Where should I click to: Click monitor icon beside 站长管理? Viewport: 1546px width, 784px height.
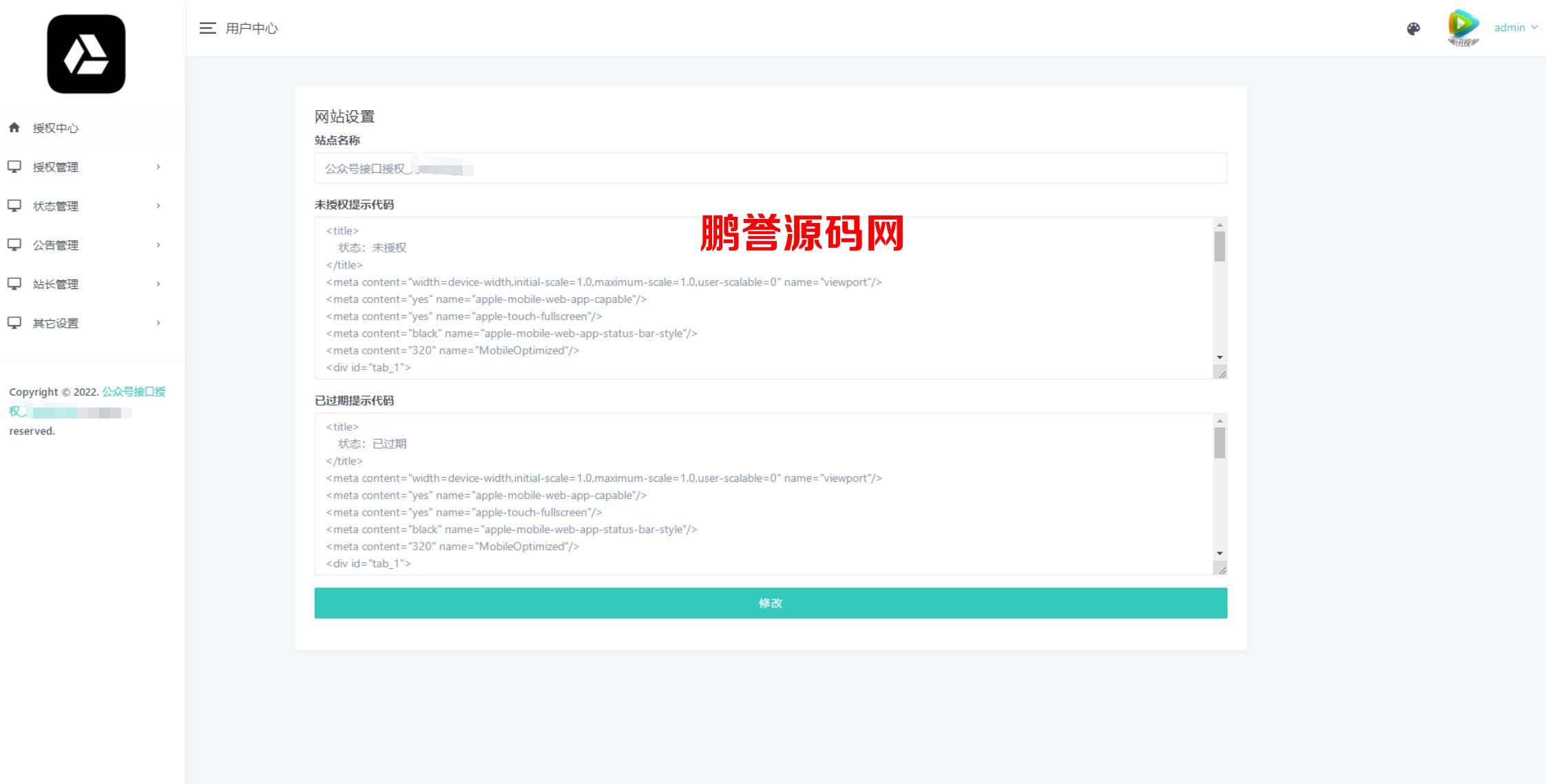14,284
